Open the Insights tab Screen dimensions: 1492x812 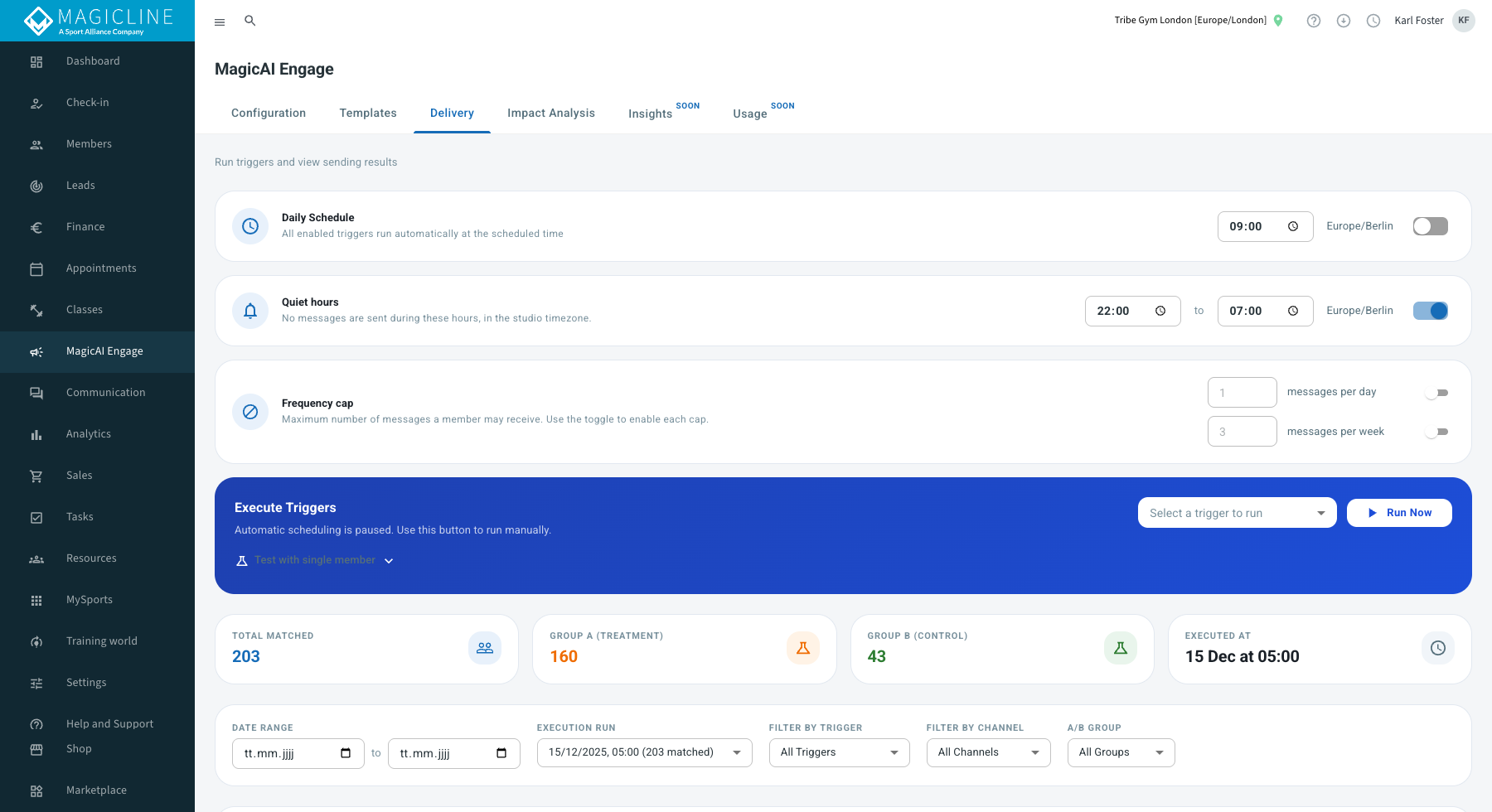(663, 114)
